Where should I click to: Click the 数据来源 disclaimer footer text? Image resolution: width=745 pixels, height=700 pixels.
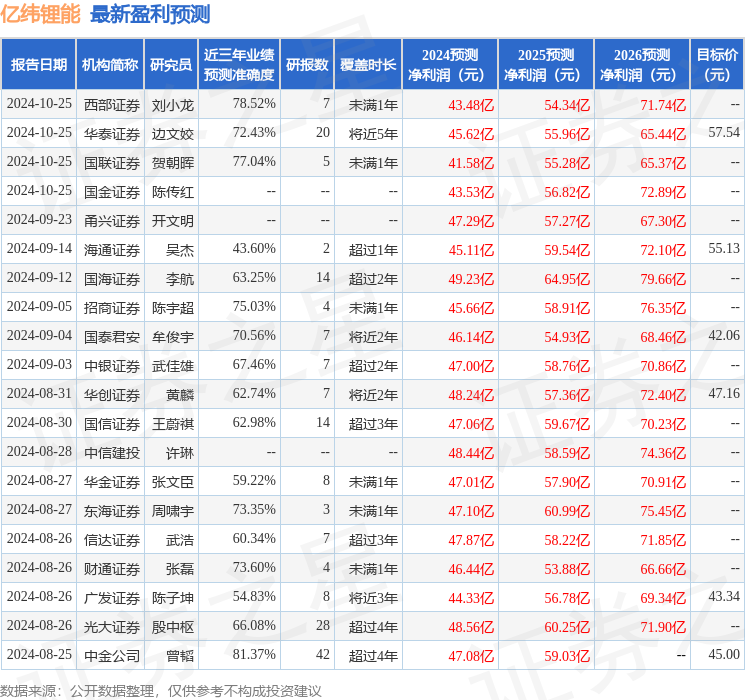click(161, 691)
